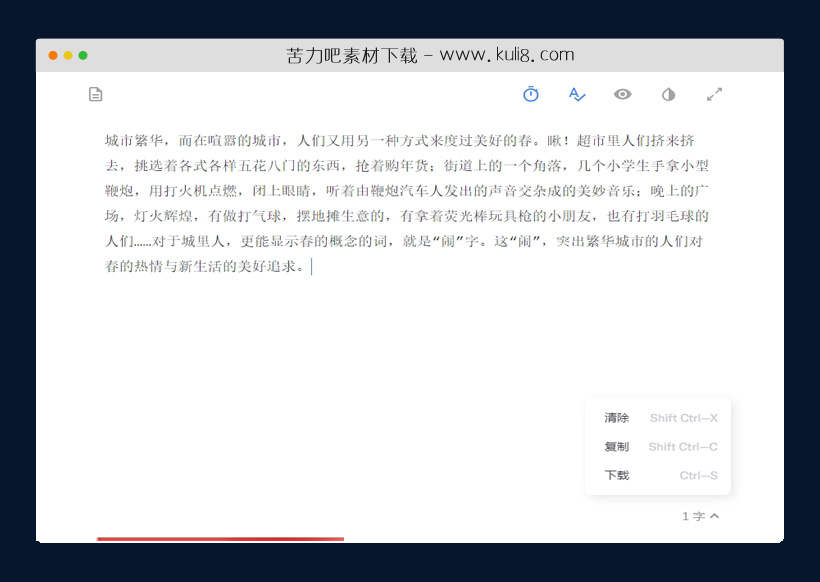Open a new document via the page icon

pos(95,93)
